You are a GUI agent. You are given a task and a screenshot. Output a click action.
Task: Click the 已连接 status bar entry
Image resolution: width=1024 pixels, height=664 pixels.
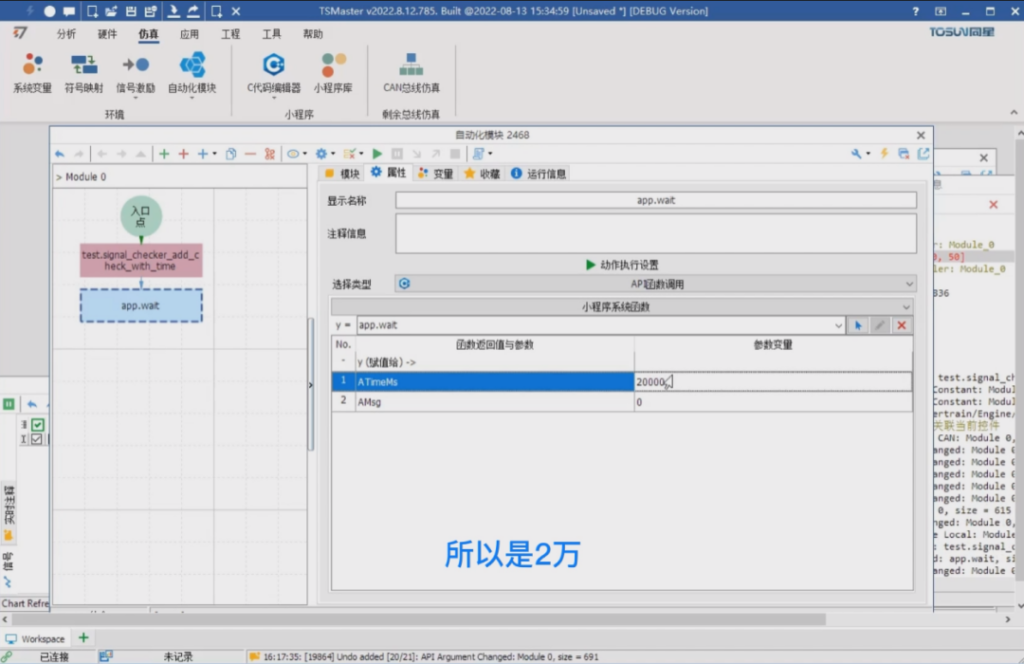coord(54,657)
